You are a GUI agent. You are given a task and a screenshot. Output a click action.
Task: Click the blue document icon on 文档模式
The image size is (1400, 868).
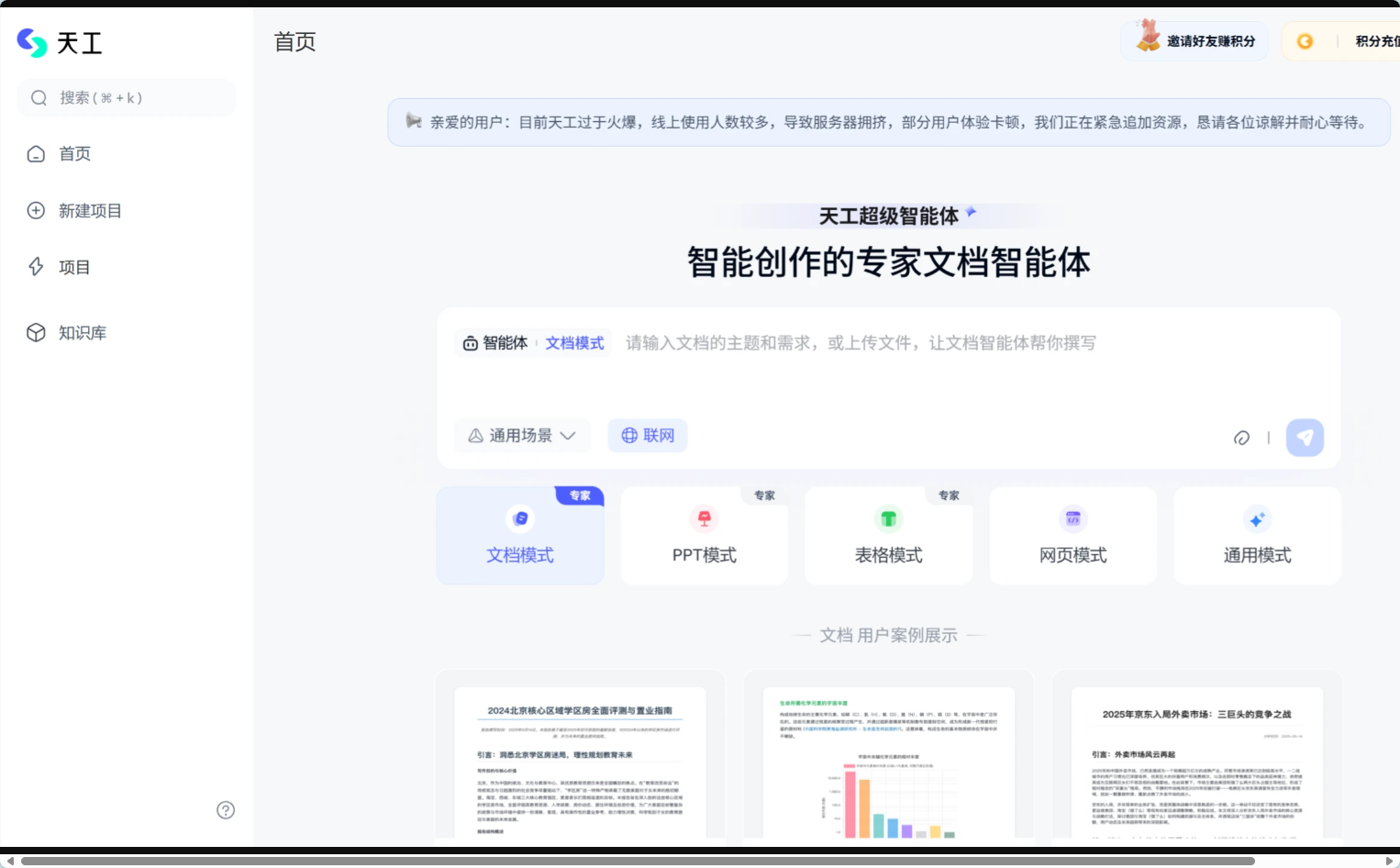click(x=520, y=518)
